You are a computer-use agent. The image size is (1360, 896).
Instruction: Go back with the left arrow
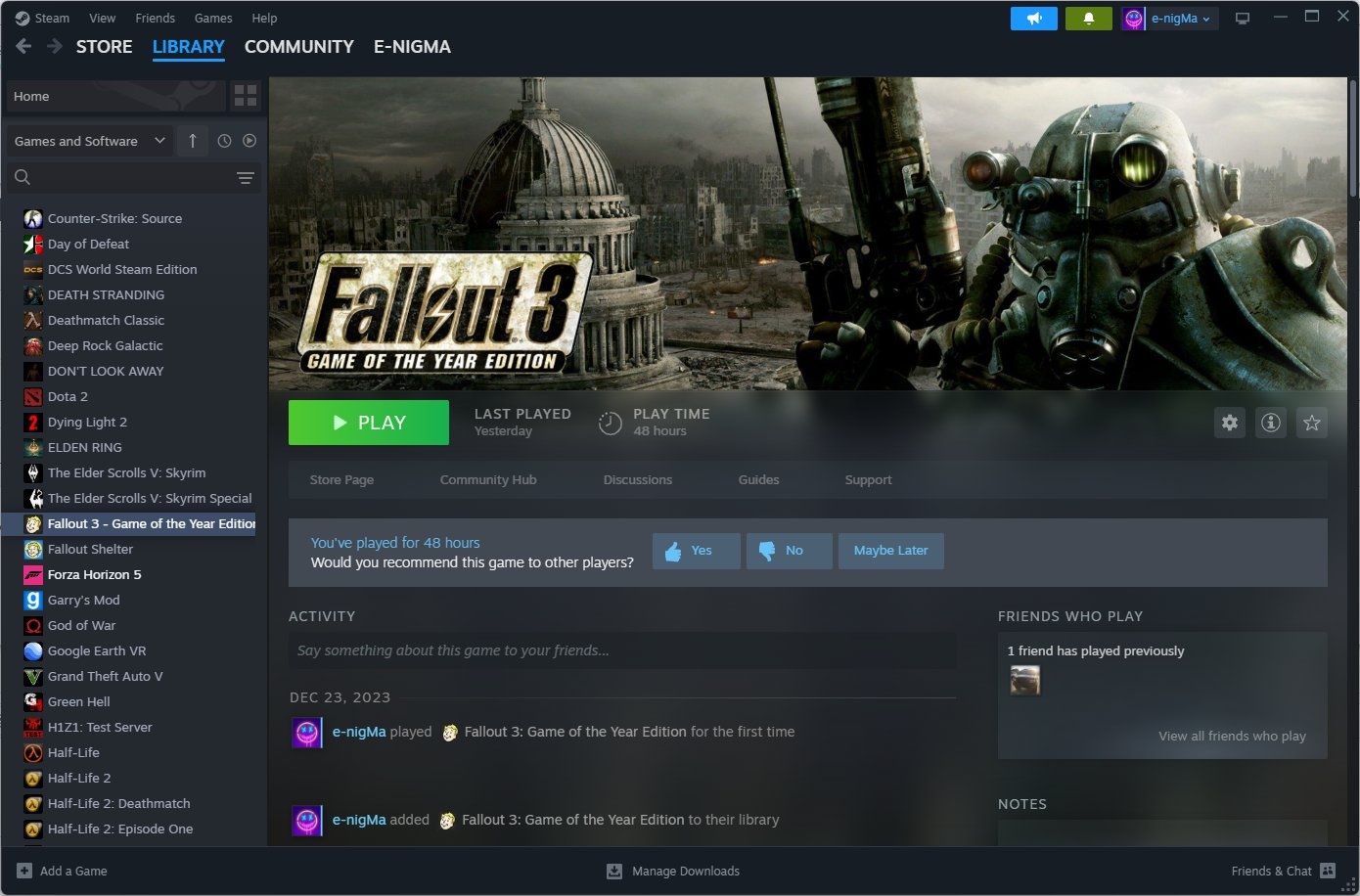[23, 46]
